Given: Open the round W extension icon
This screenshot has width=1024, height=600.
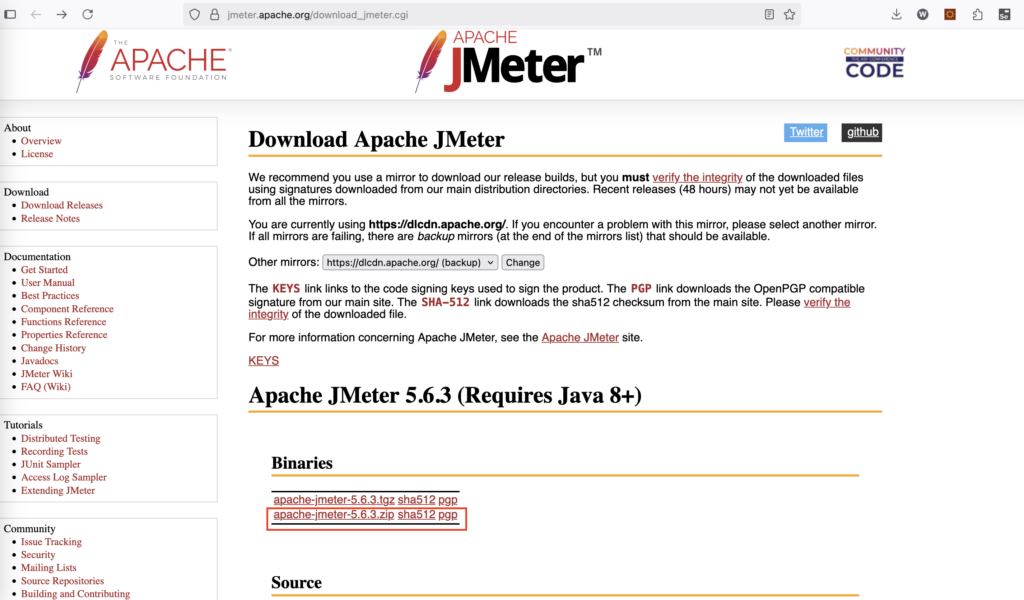Looking at the screenshot, I should [923, 14].
